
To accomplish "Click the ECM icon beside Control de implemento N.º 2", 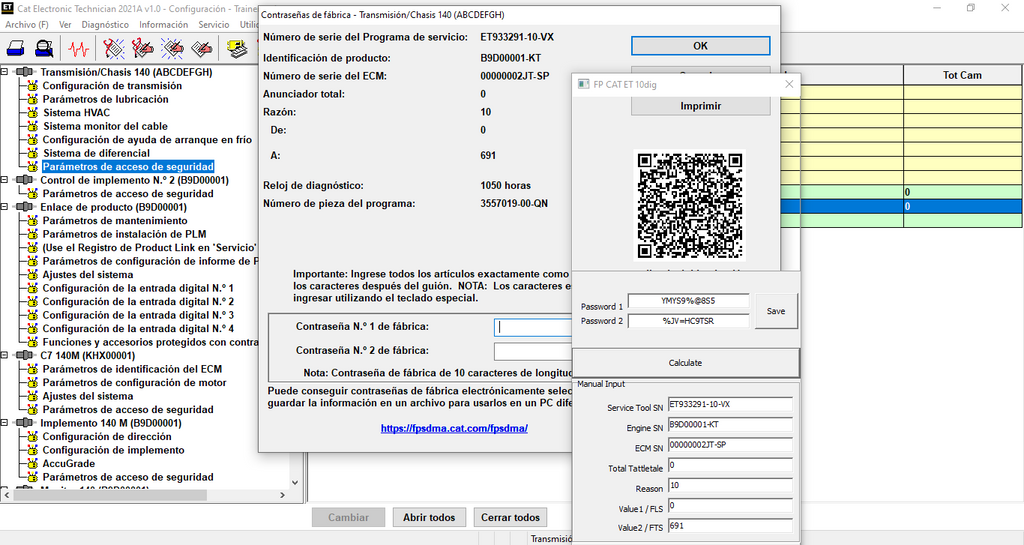I will (25, 180).
